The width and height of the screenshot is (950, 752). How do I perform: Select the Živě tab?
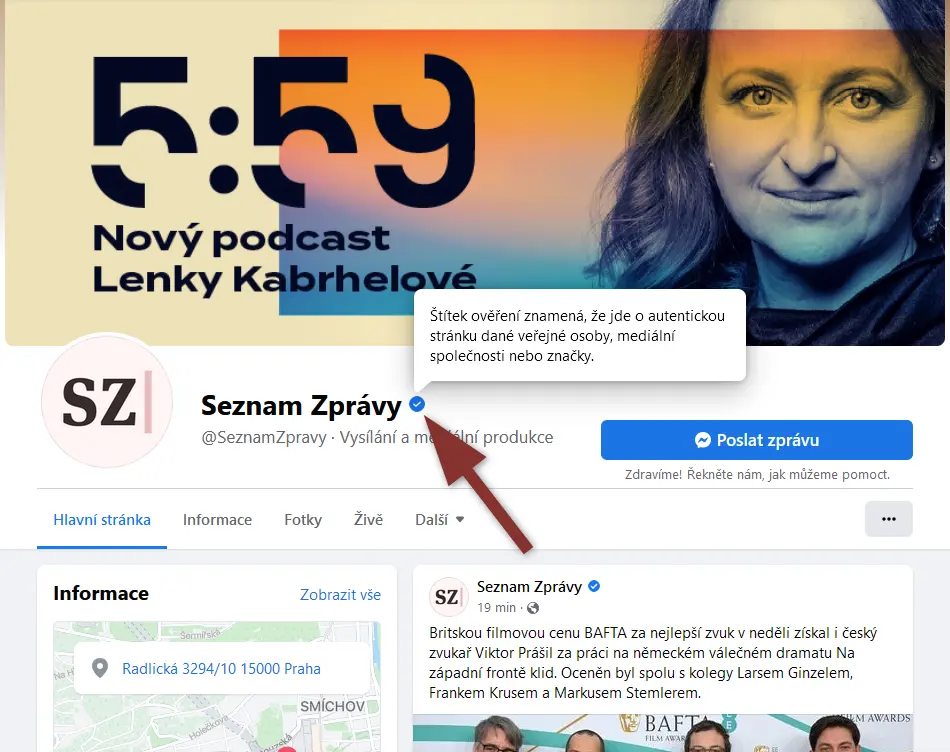point(368,520)
